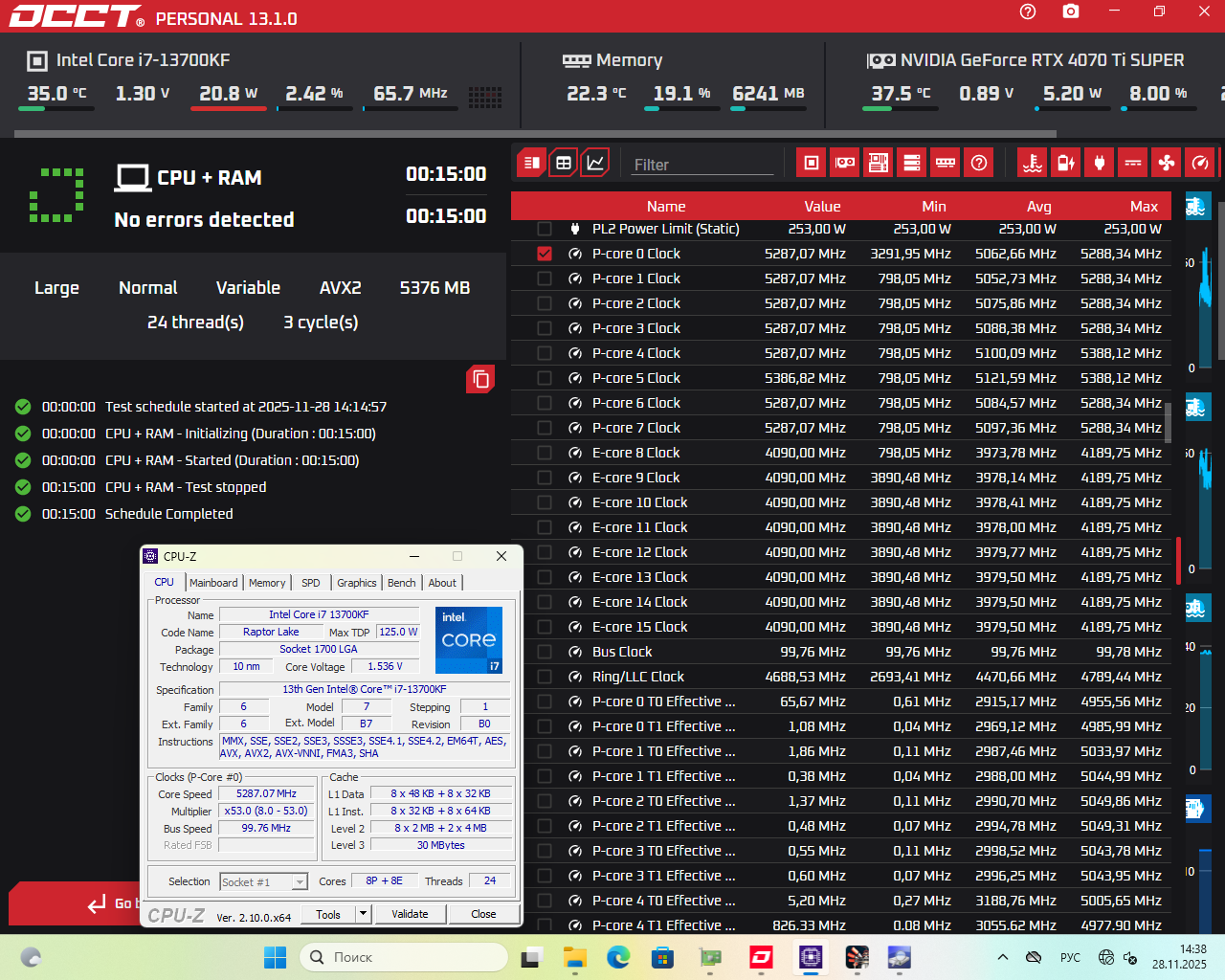Sort the sensor table by the Max column
Screen dimensions: 1225x980
click(x=1144, y=206)
